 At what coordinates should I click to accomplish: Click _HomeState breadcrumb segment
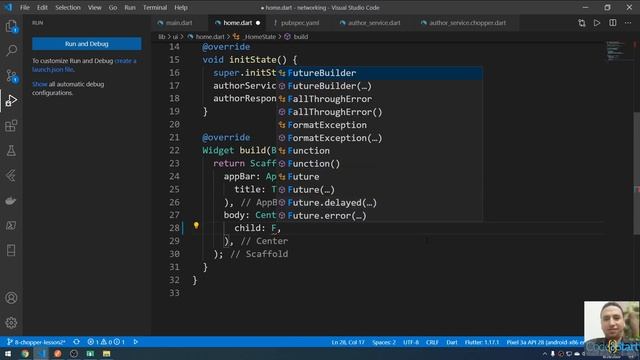point(260,37)
